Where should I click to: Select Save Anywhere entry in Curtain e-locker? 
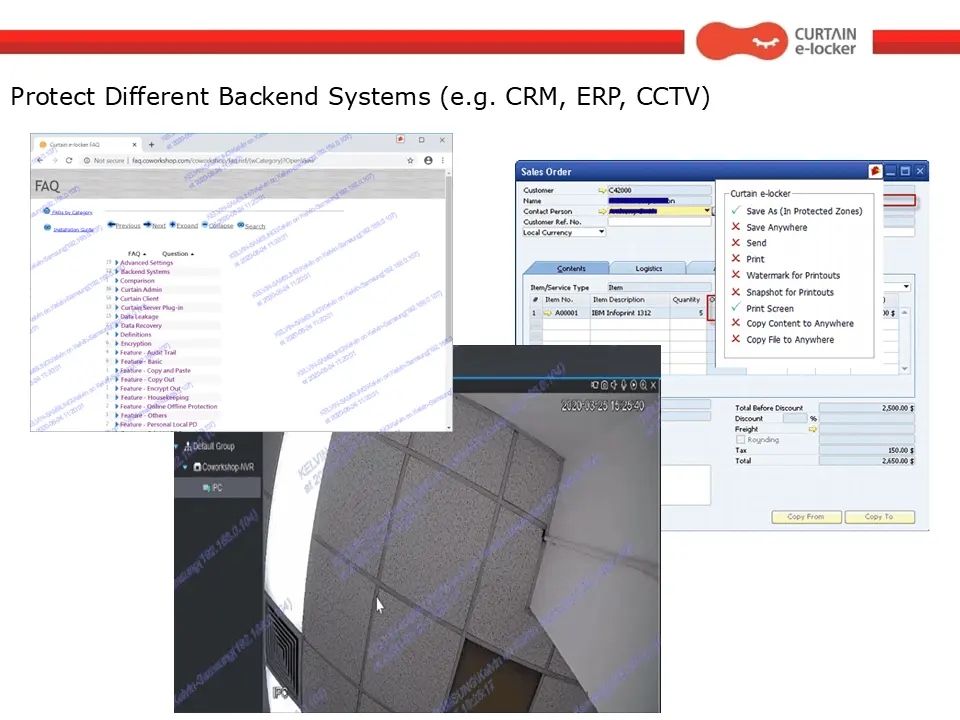[776, 227]
